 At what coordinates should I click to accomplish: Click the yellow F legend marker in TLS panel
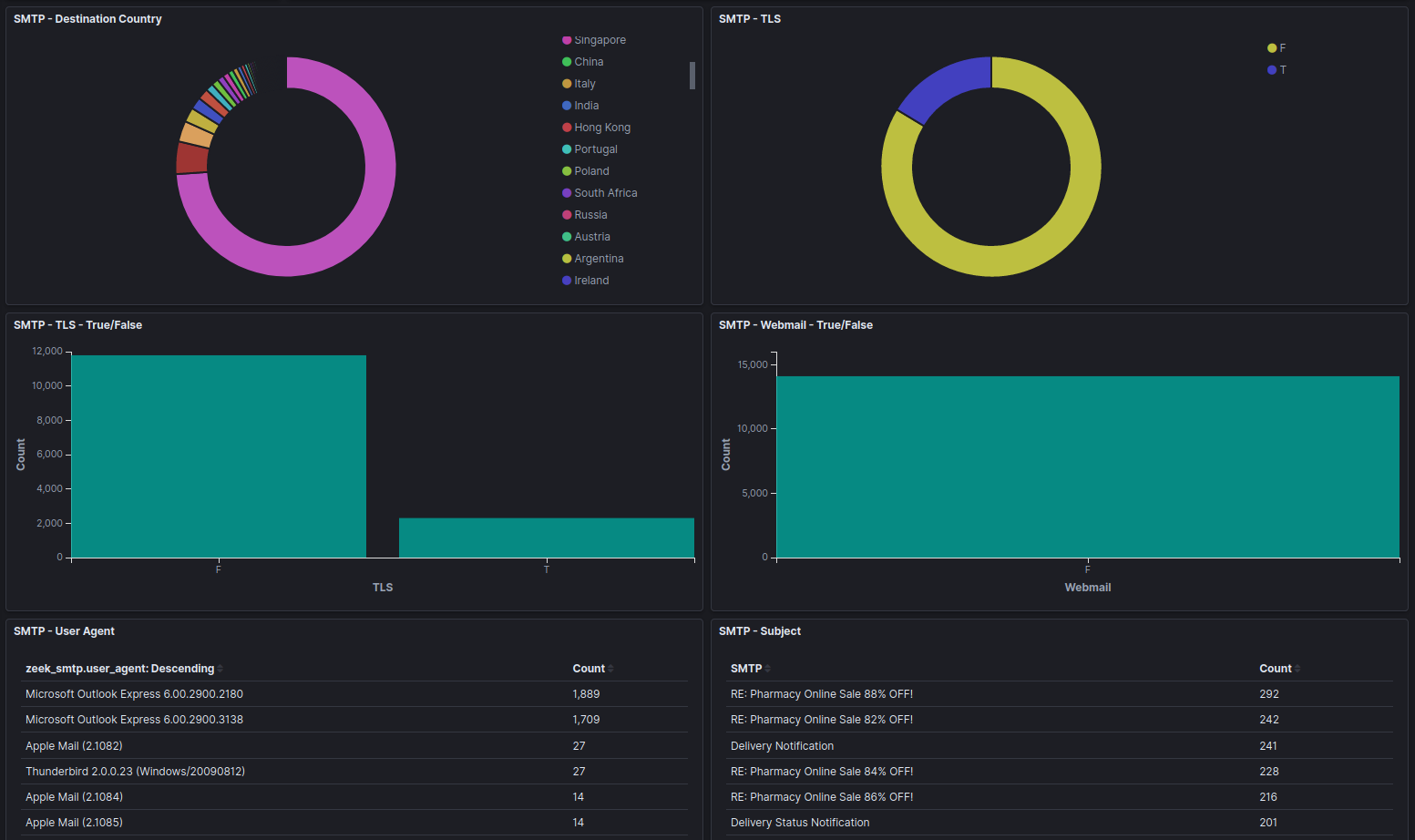click(x=1271, y=47)
